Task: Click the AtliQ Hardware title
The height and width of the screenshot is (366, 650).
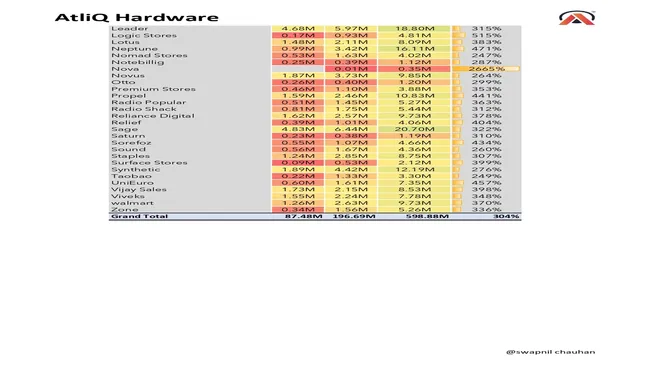Action: [x=137, y=17]
